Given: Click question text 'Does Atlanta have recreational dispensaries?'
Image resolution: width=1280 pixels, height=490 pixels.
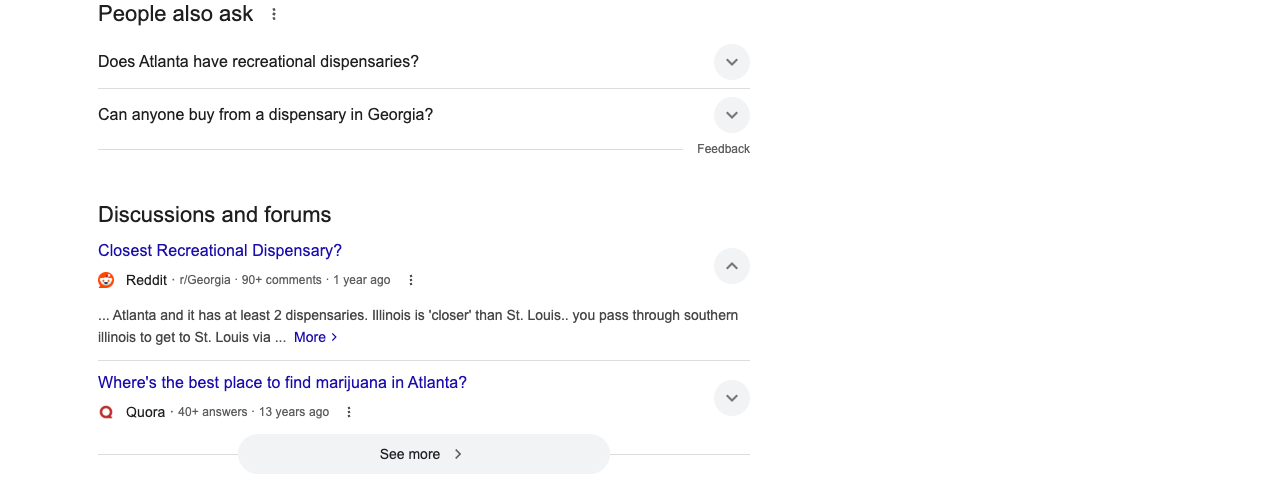Looking at the screenshot, I should point(258,62).
